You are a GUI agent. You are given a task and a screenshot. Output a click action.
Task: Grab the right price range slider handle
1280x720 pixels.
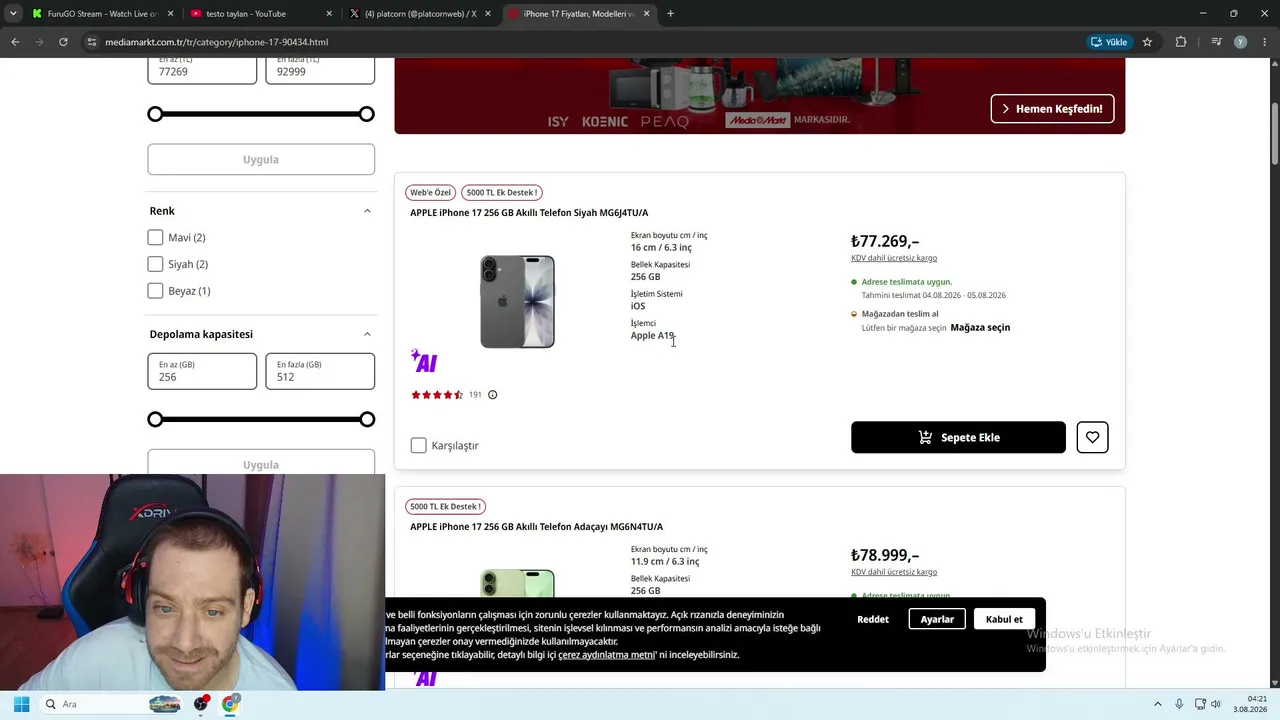pos(367,114)
